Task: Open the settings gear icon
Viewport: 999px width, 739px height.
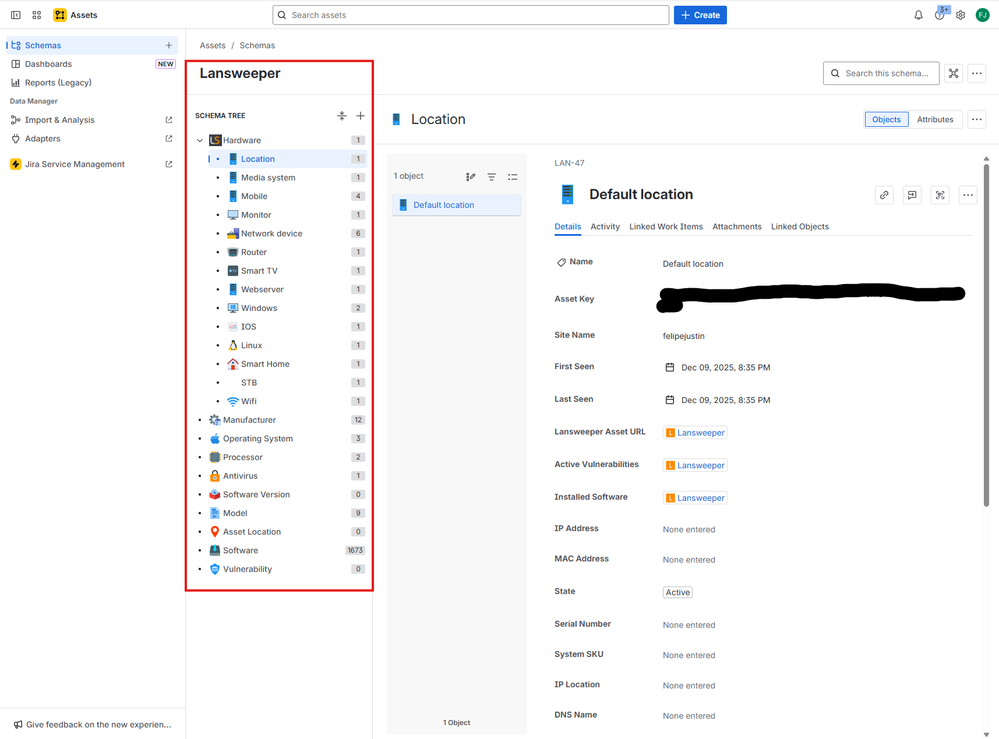Action: [961, 15]
